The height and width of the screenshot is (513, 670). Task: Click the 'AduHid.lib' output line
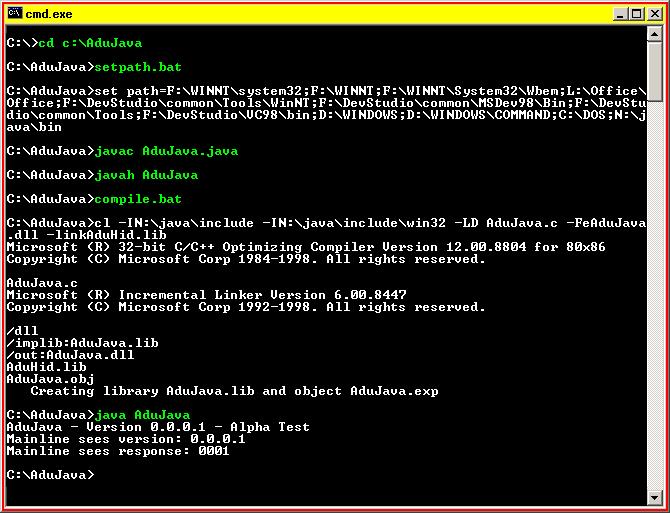coord(47,367)
